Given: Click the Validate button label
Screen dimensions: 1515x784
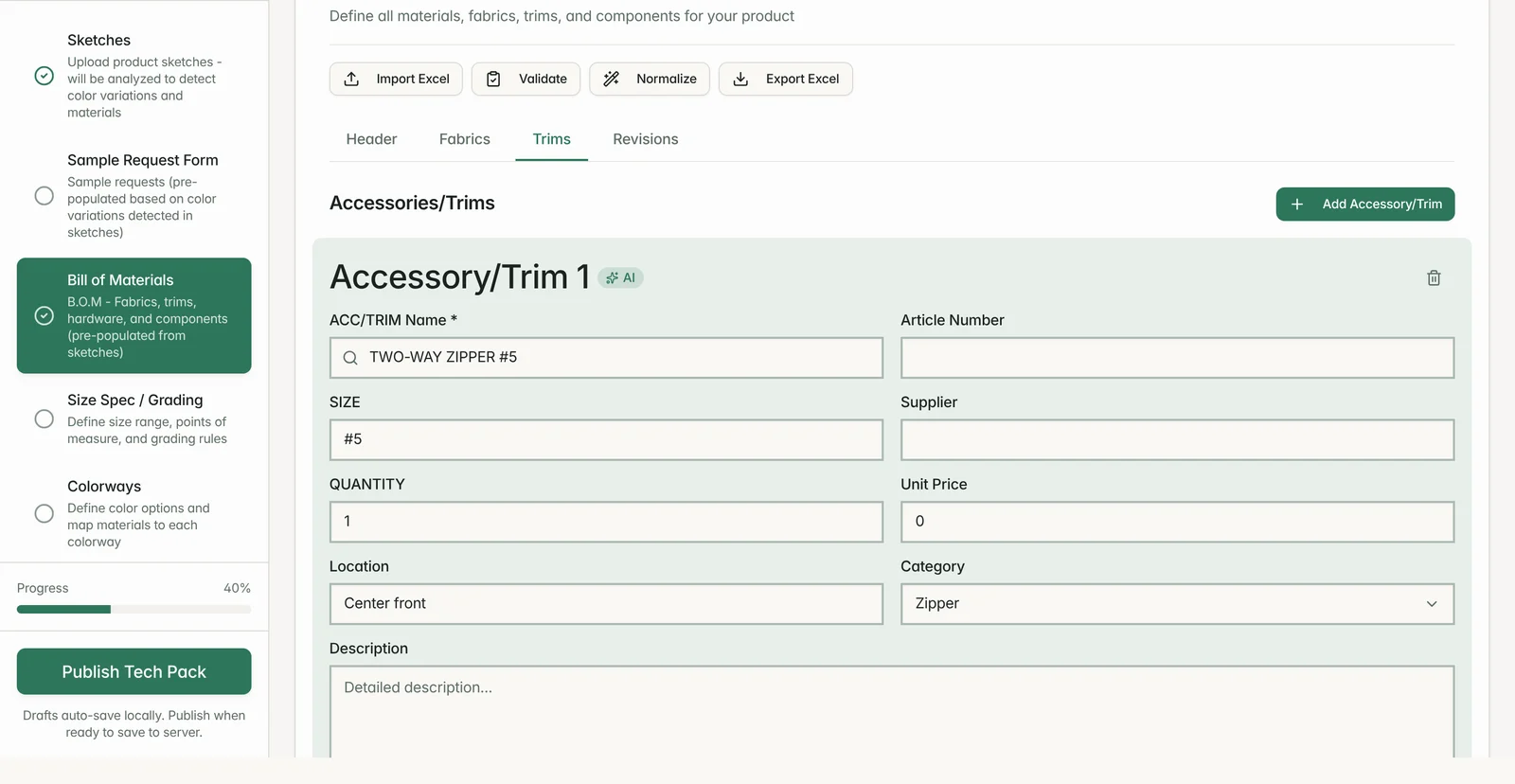Looking at the screenshot, I should [543, 79].
